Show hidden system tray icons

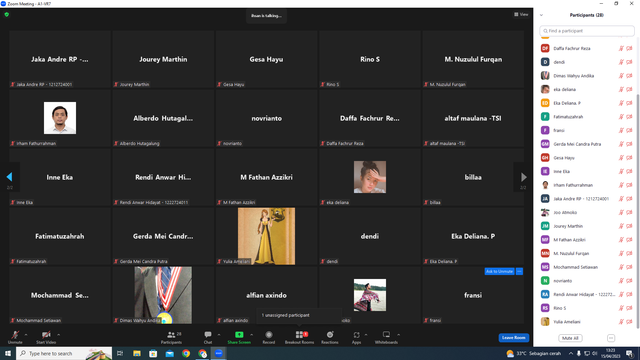571,353
